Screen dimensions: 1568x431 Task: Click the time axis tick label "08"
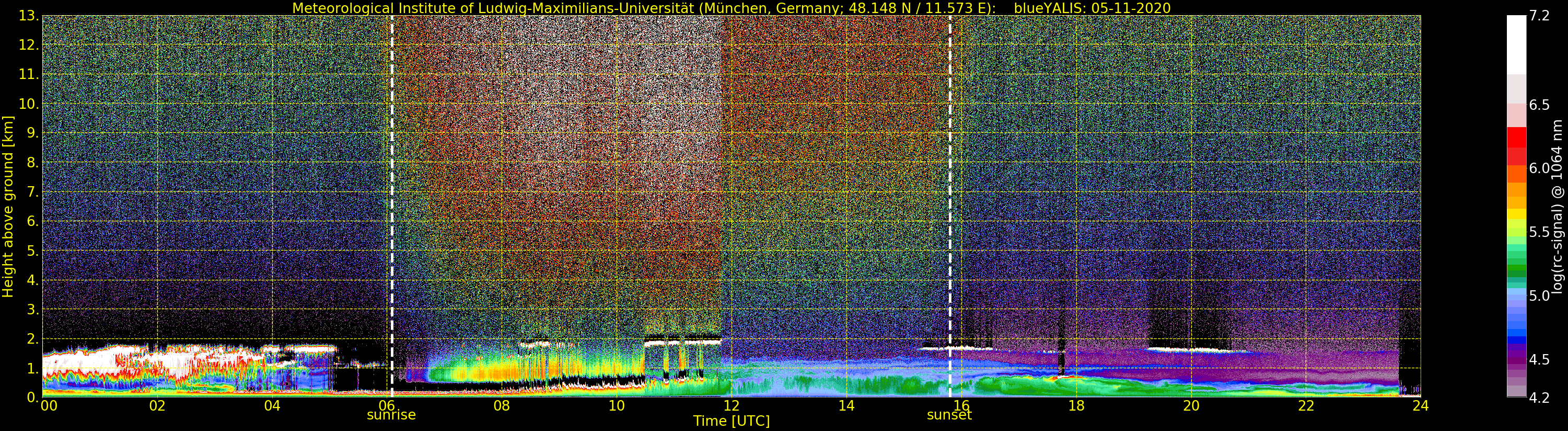tap(502, 406)
